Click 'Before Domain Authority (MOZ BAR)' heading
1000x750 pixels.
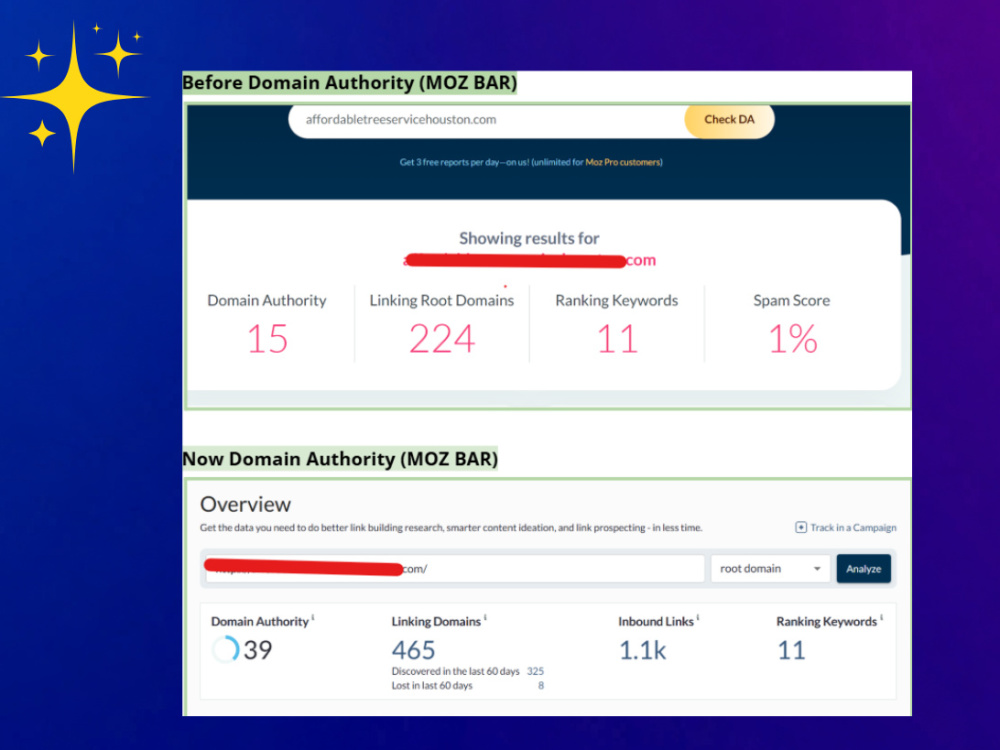click(x=349, y=83)
